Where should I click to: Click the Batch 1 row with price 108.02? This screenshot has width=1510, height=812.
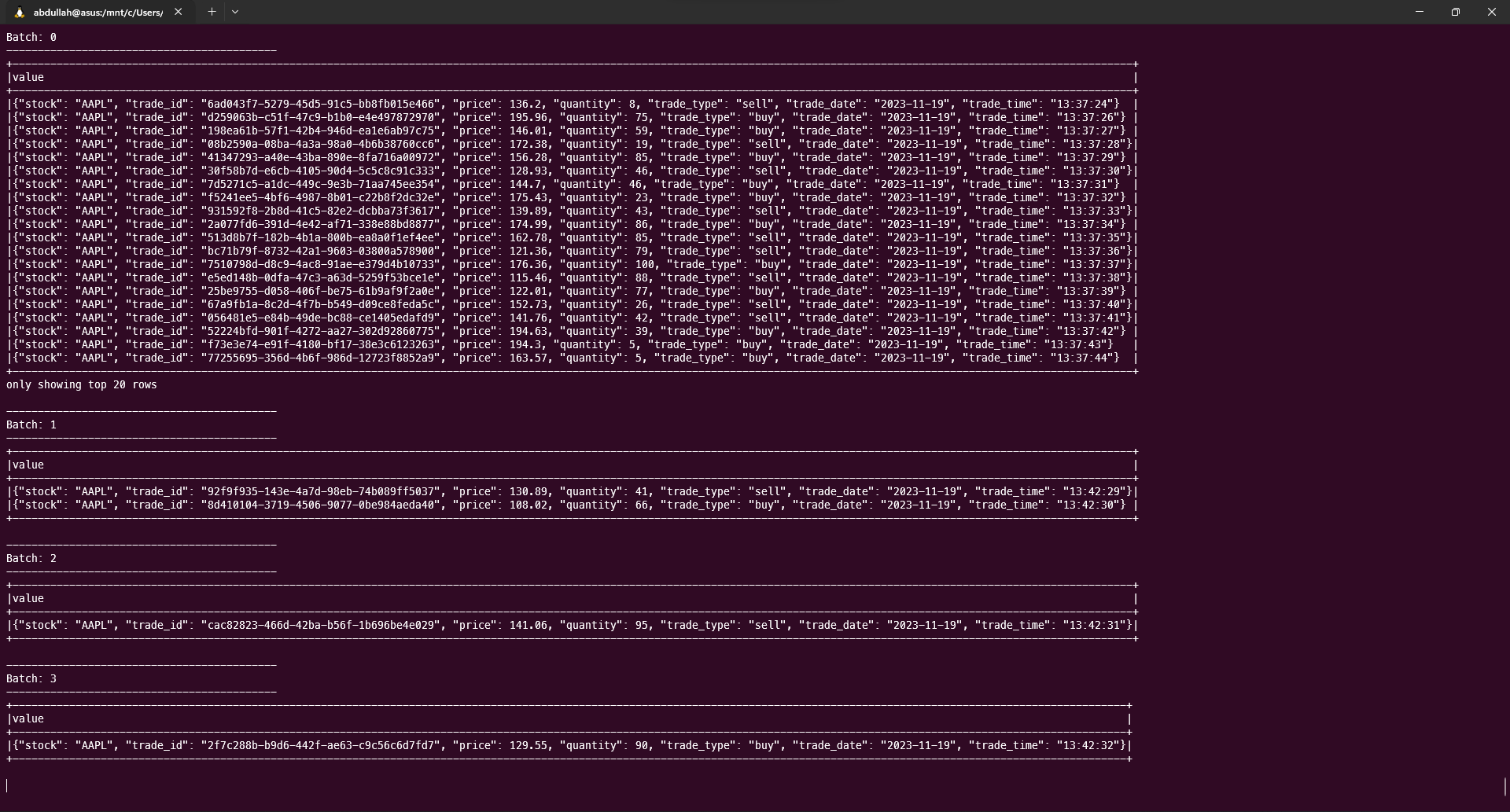[x=572, y=505]
